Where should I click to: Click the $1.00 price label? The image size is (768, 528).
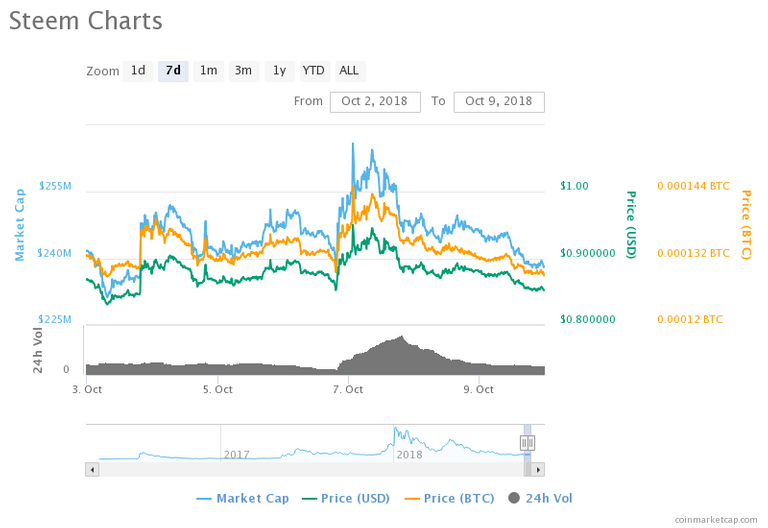(575, 186)
